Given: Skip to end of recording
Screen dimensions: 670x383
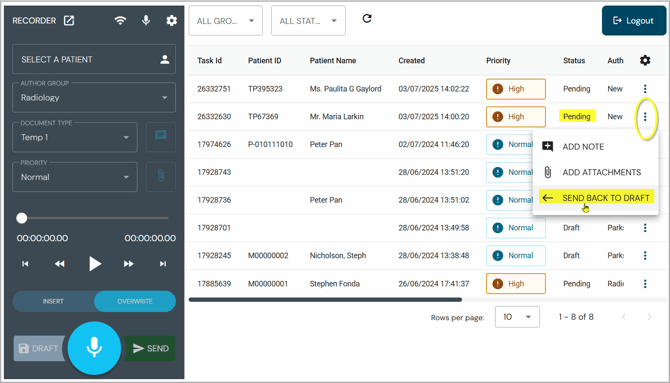Looking at the screenshot, I should tap(163, 264).
